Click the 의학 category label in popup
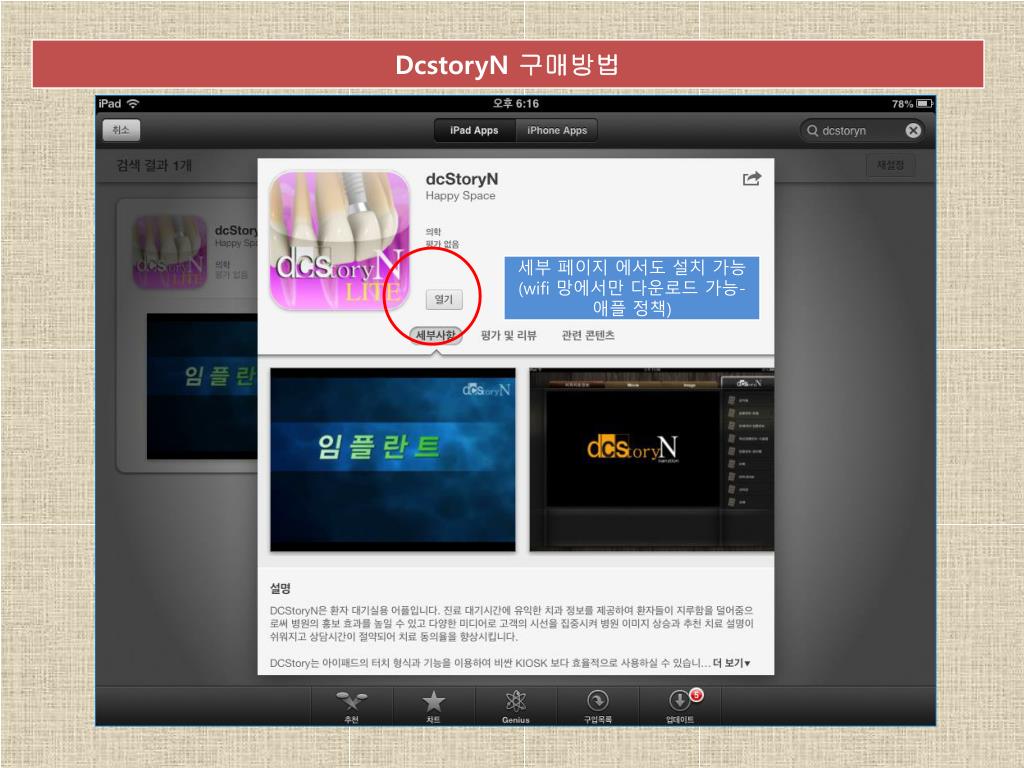 coord(433,232)
